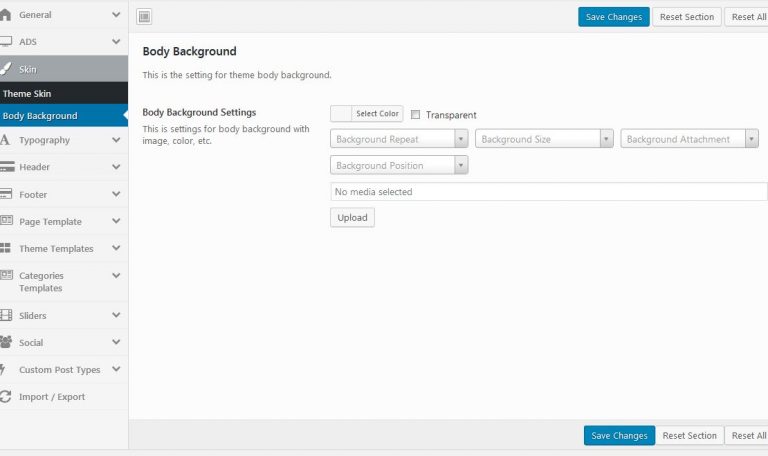768x456 pixels.
Task: Expand the Custom Post Types chevron
Action: click(x=116, y=369)
